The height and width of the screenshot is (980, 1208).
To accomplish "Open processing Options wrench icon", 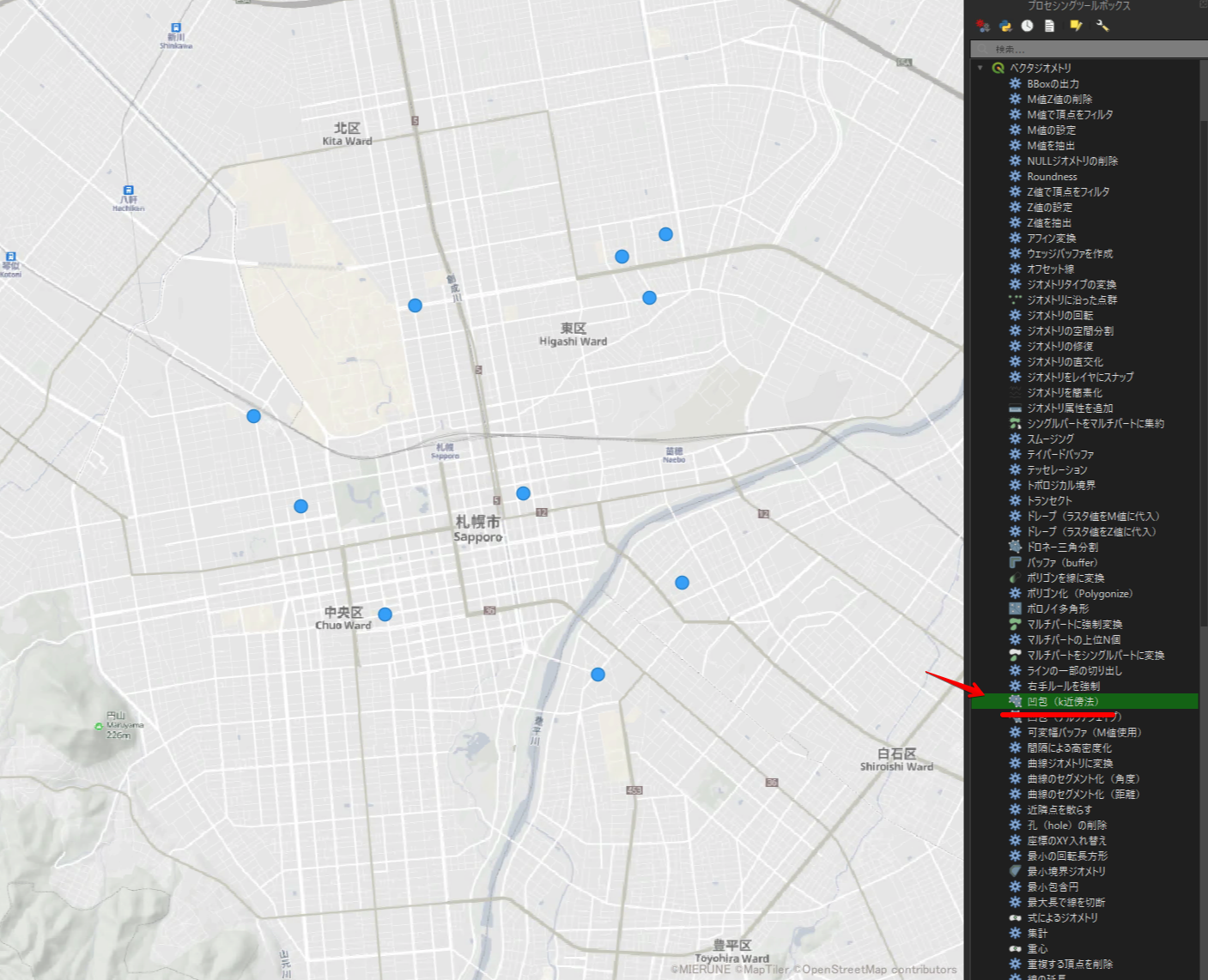I will [x=1102, y=26].
